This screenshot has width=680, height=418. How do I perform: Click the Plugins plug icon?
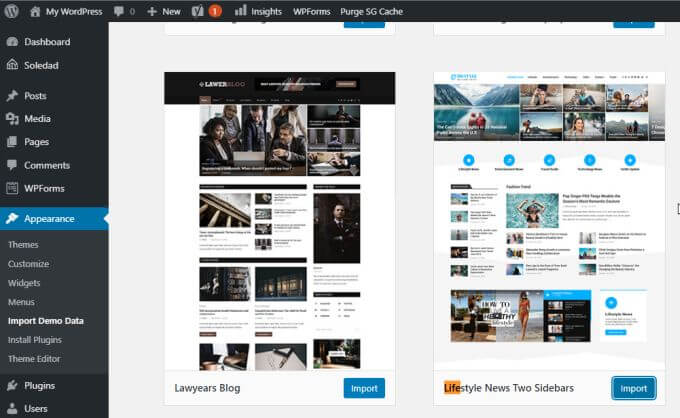(12, 385)
